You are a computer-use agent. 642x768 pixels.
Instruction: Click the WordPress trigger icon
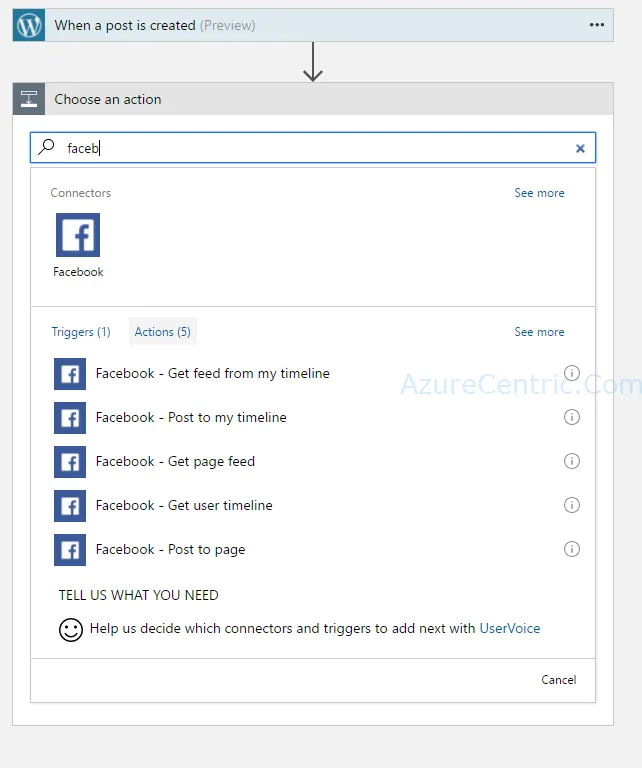[29, 25]
